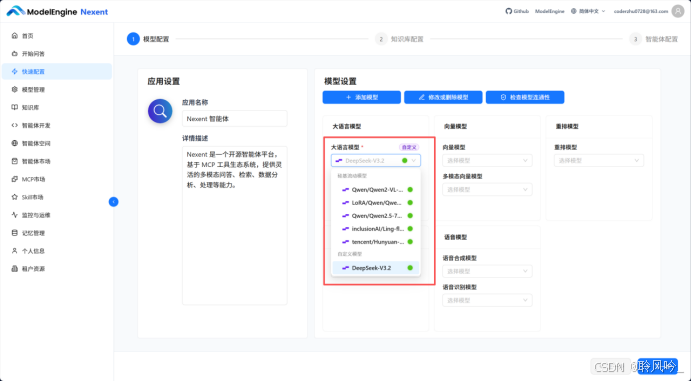This screenshot has height=381, width=692.
Task: Click the account email in header
Action: tap(640, 11)
